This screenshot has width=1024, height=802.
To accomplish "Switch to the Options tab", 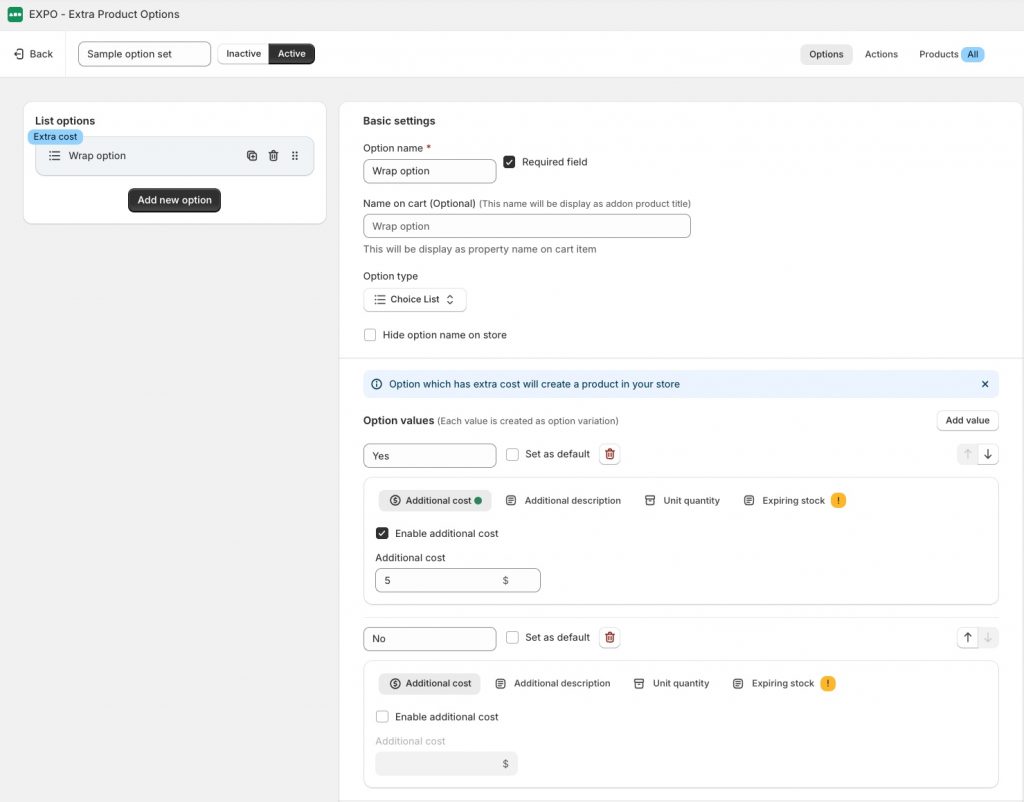I will point(826,54).
